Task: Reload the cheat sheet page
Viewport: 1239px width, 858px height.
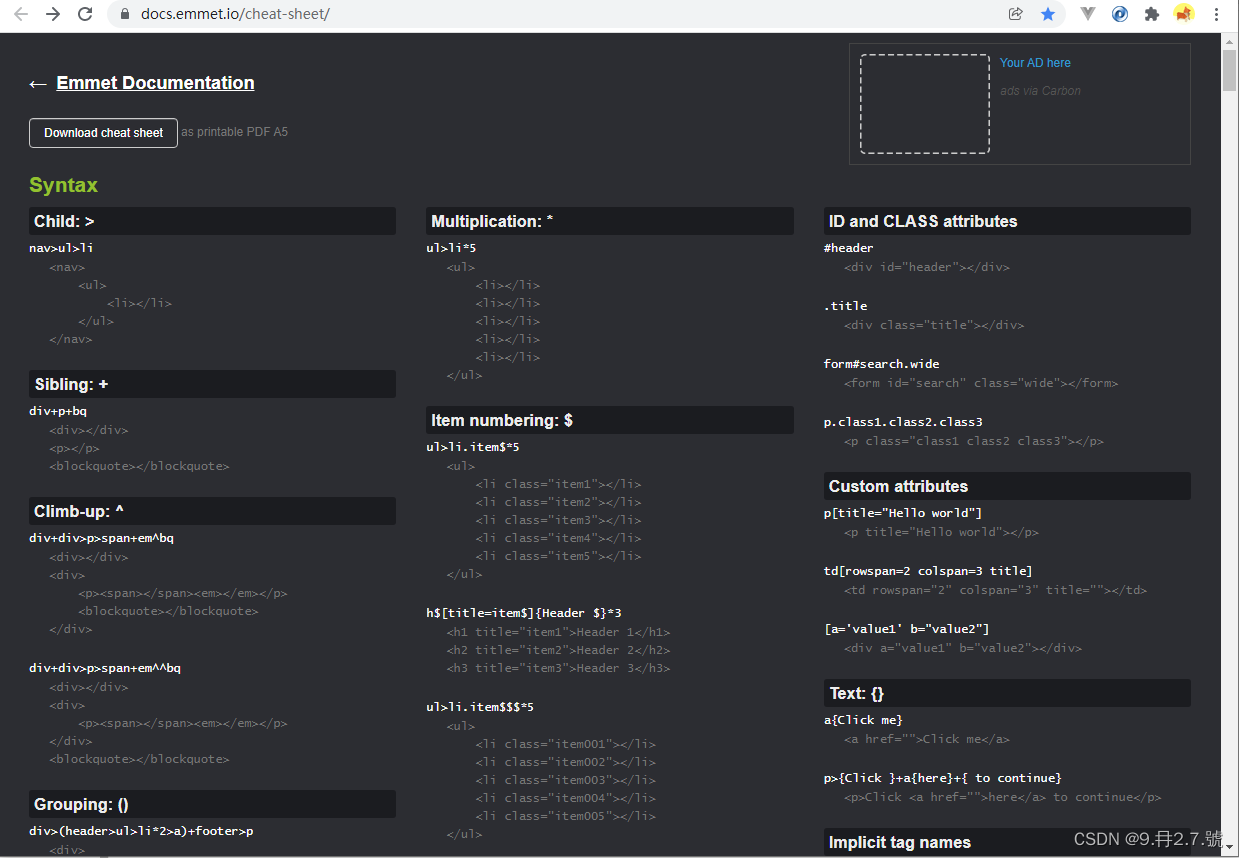Action: coord(85,14)
